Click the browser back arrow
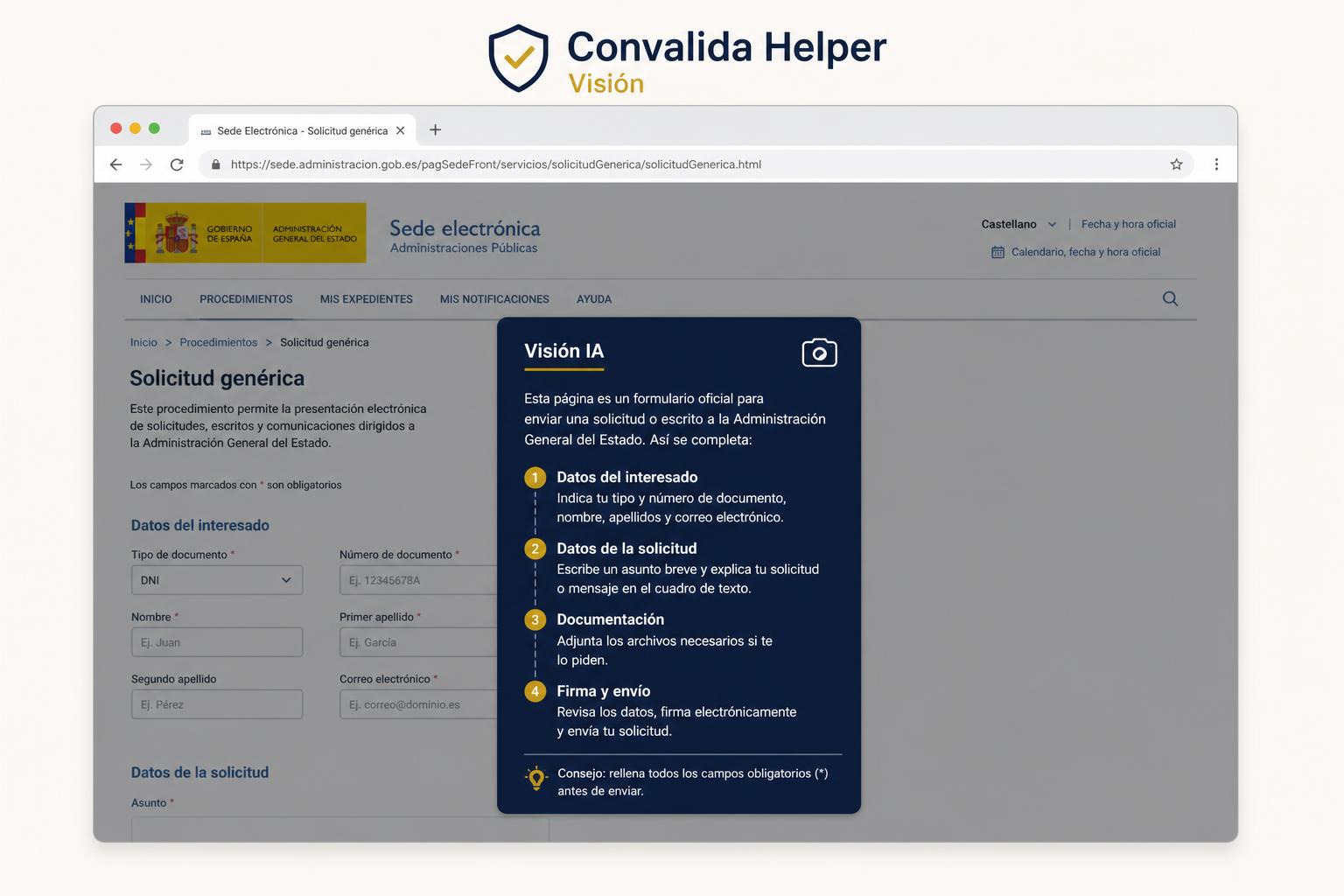This screenshot has height=896, width=1344. click(x=115, y=164)
